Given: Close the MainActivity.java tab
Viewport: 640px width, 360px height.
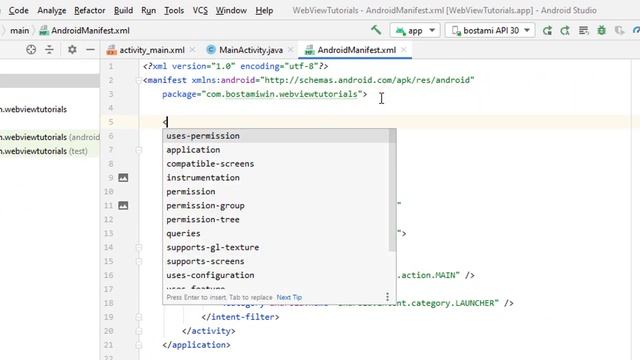Looking at the screenshot, I should click(x=291, y=50).
